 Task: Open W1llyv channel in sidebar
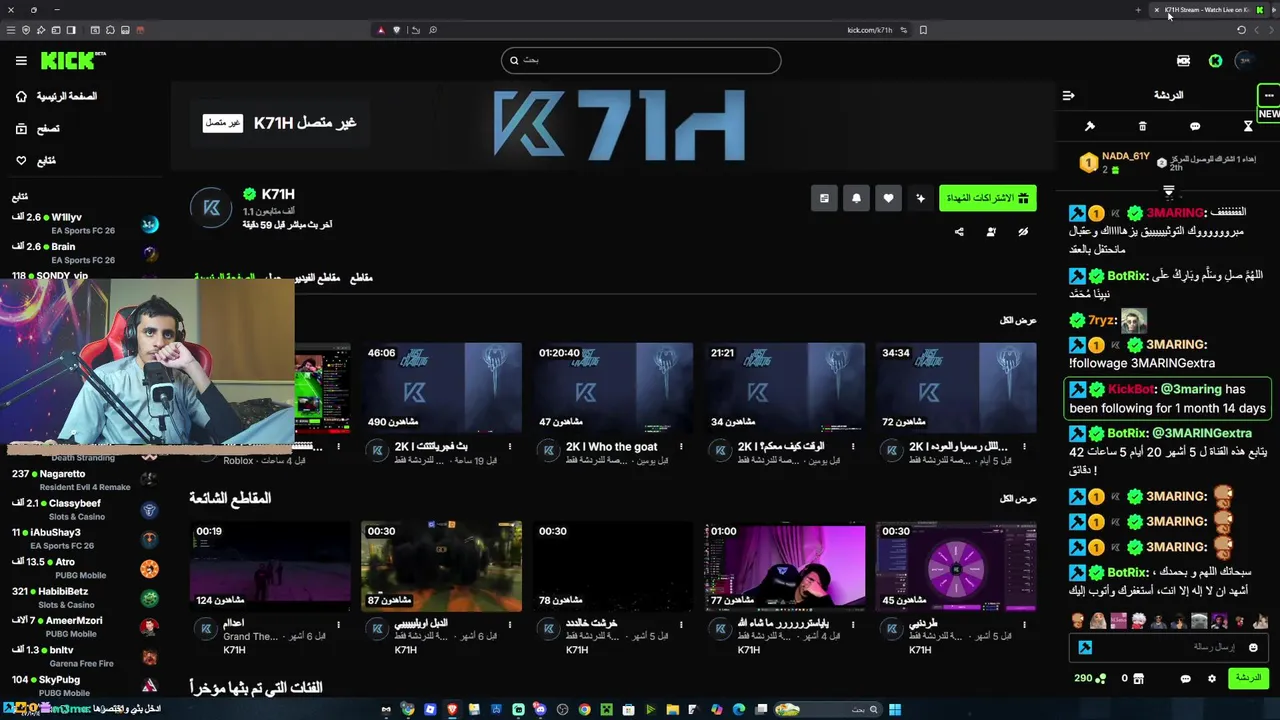[85, 223]
